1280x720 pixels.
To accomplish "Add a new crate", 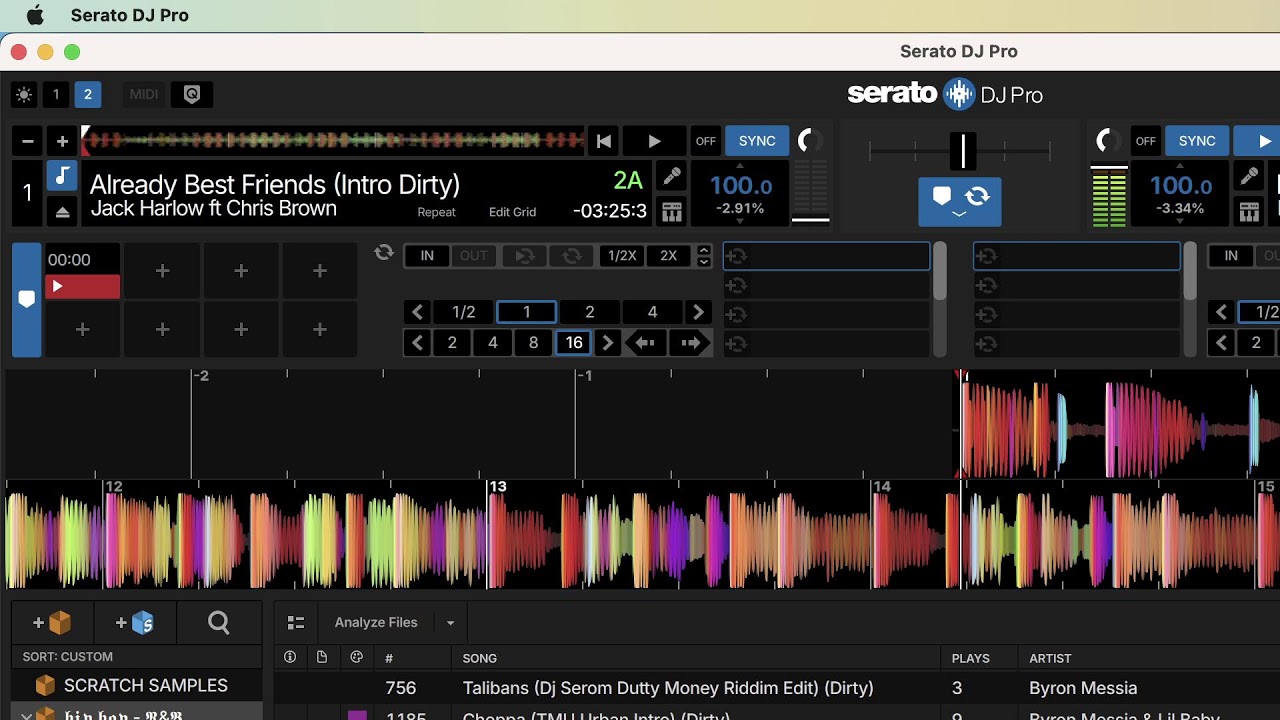I will tap(52, 624).
